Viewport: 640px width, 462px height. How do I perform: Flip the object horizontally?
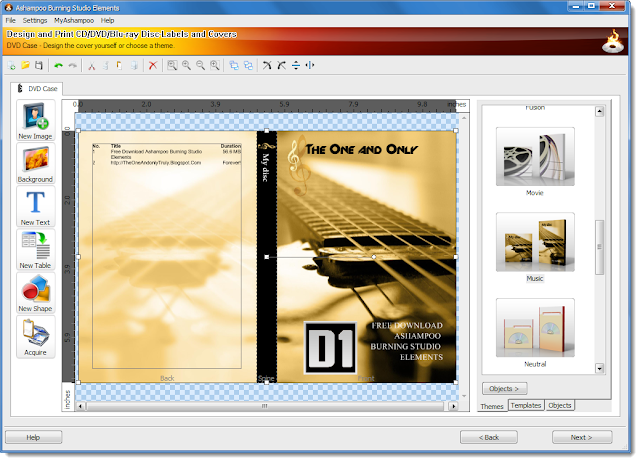point(310,65)
